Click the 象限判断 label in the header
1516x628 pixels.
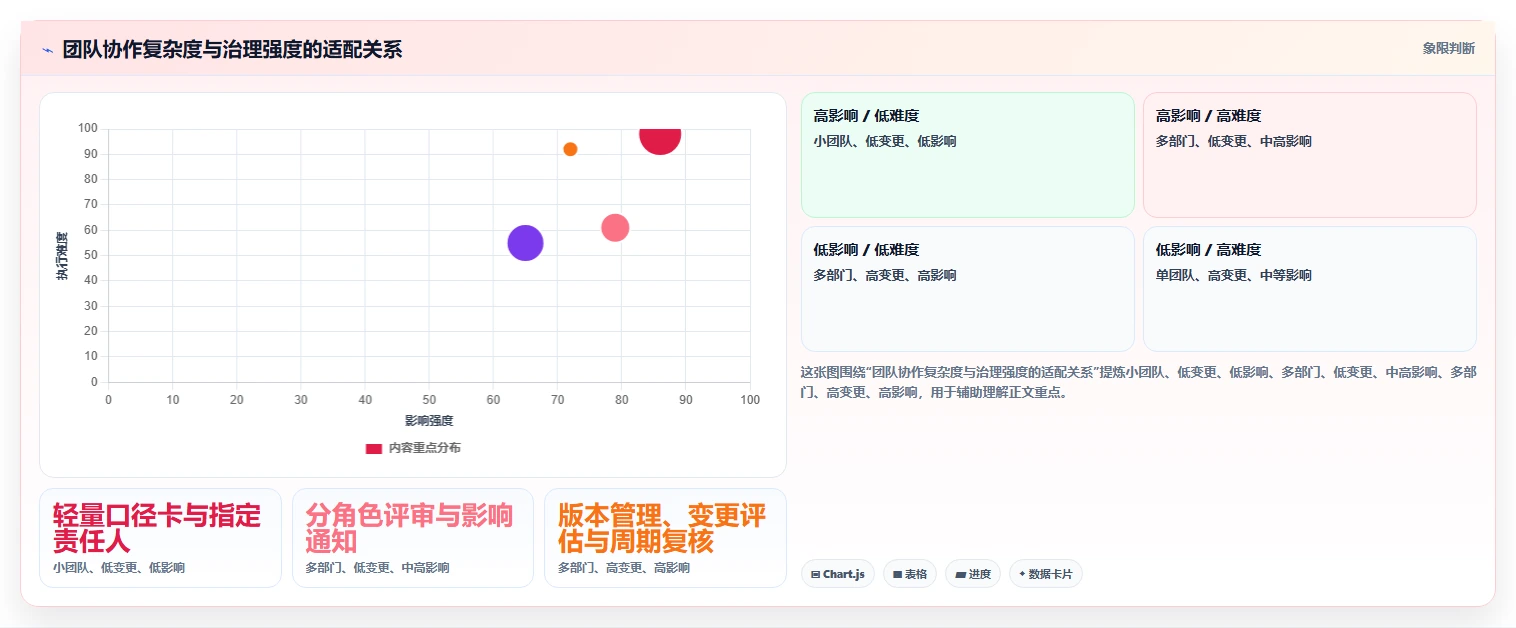coord(1448,48)
